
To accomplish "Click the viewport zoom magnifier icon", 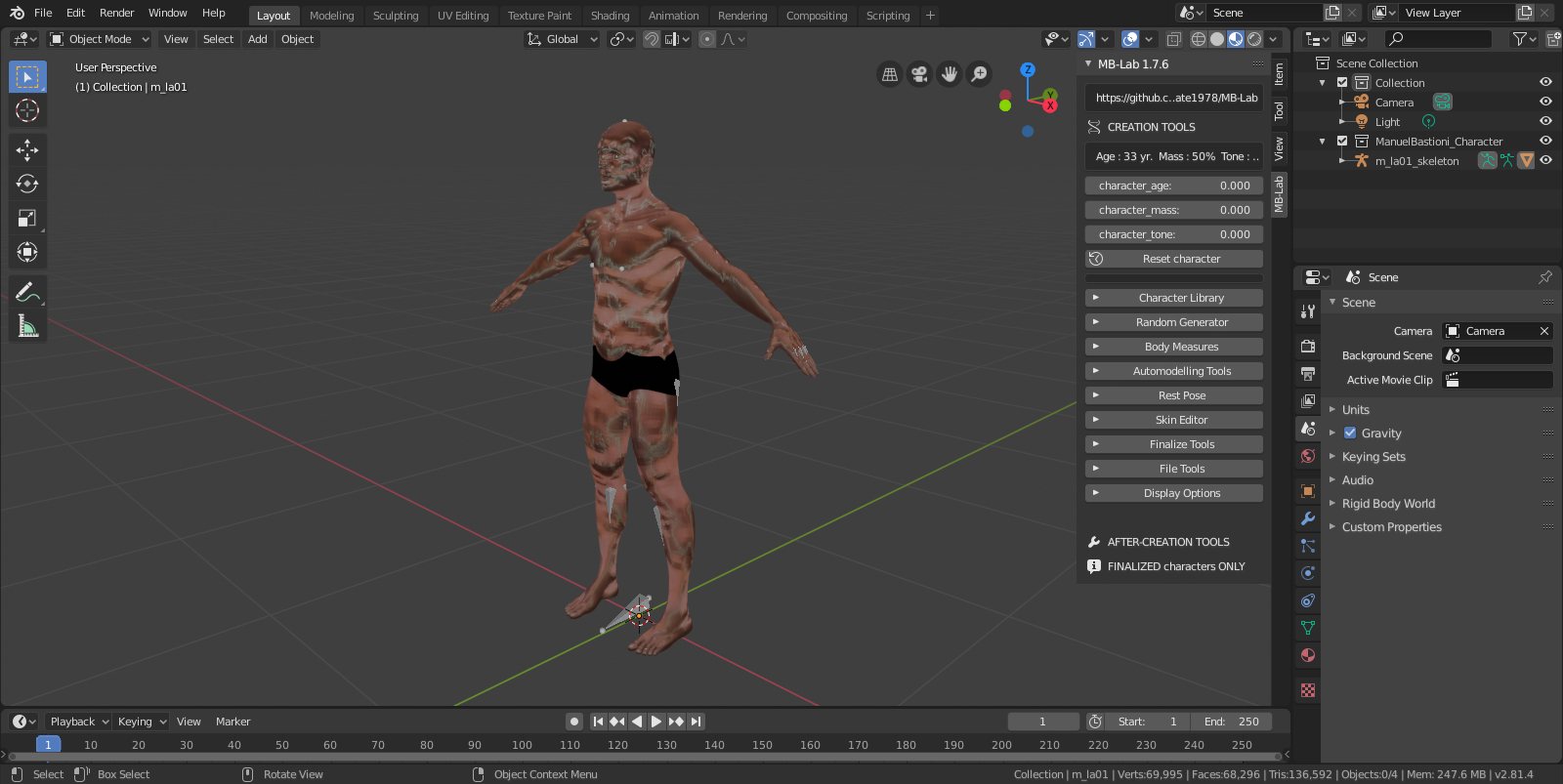I will click(979, 74).
